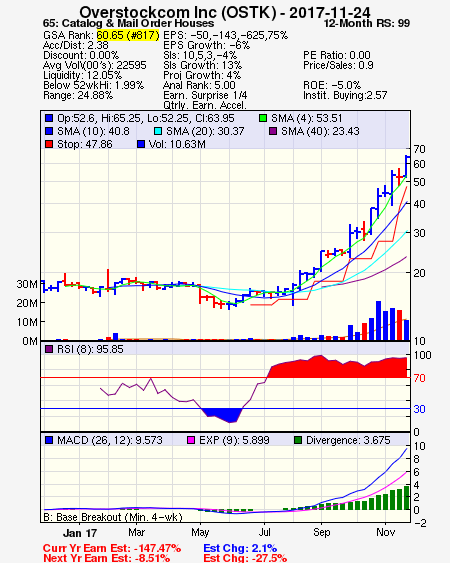Viewport: 450px width, 563px height.
Task: Click the 'Discount: 0.00%' text
Action: tap(81, 55)
